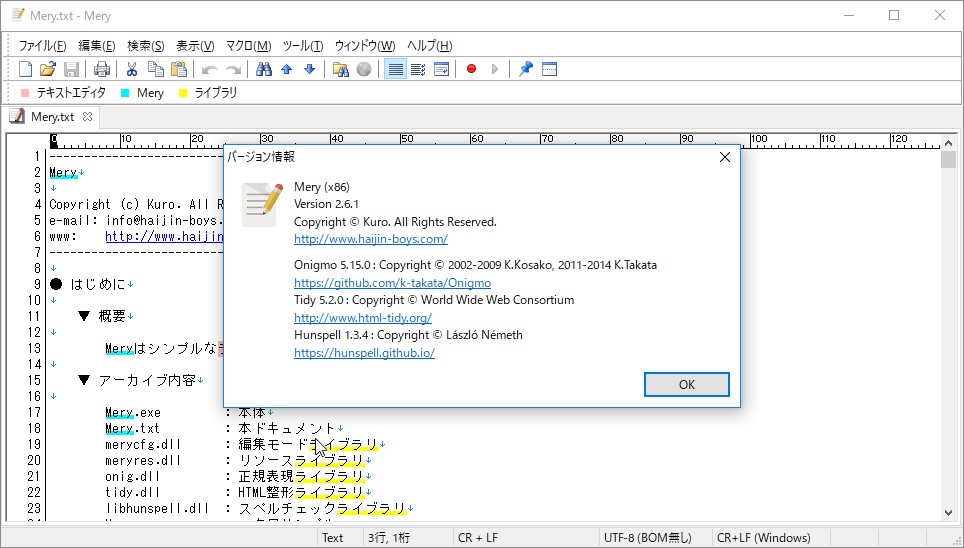Screen dimensions: 964x548
Task: Click the UTF-8 (BOM無し) encoding status
Action: pos(647,538)
